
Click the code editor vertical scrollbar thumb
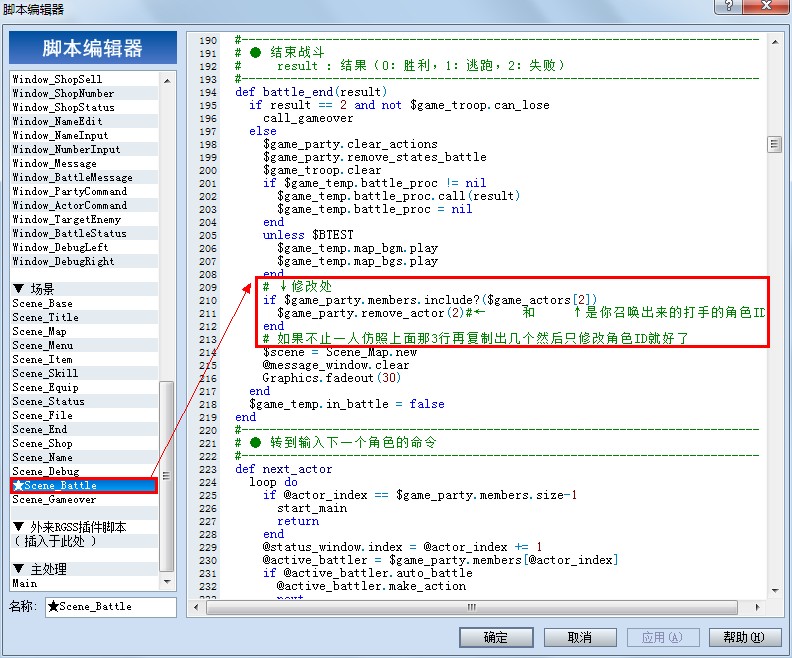(774, 144)
